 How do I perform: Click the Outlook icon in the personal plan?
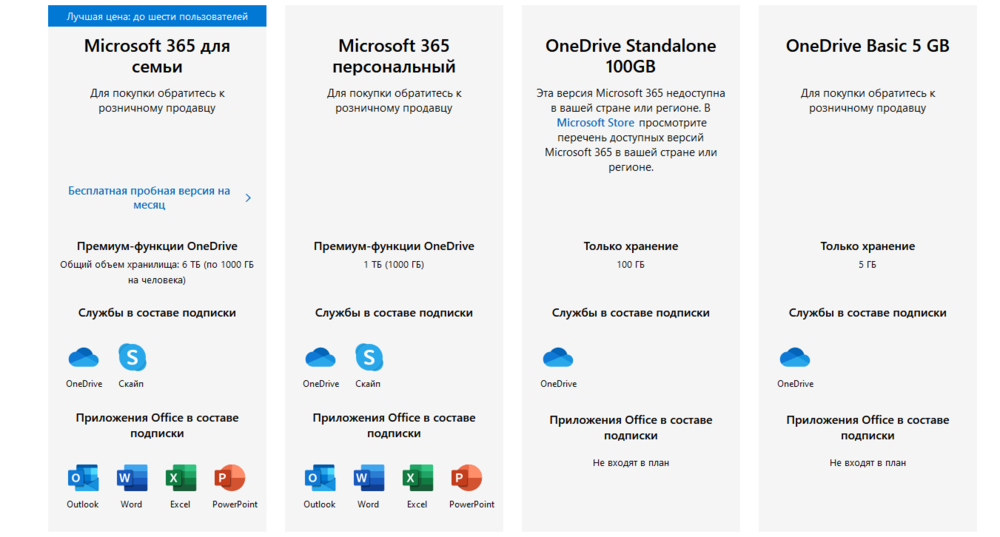(x=320, y=478)
